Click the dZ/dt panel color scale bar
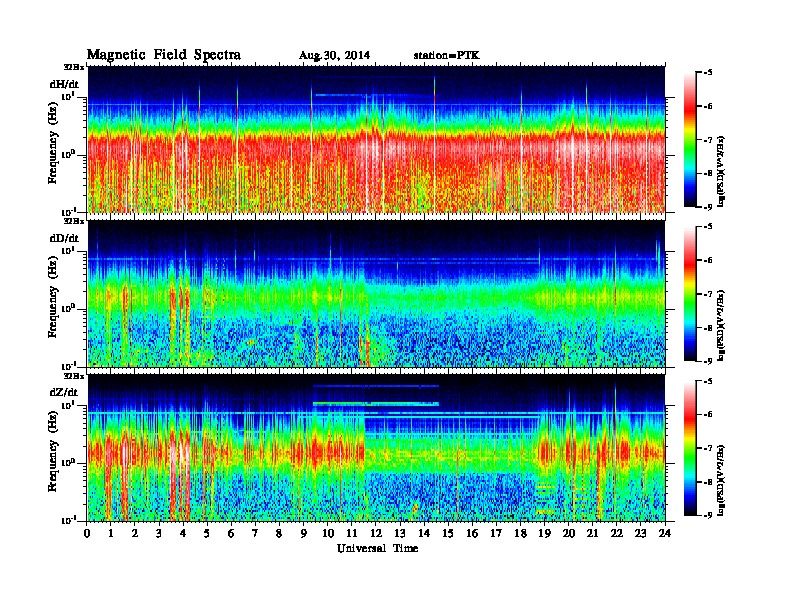Image resolution: width=792 pixels, height=612 pixels. coord(690,448)
